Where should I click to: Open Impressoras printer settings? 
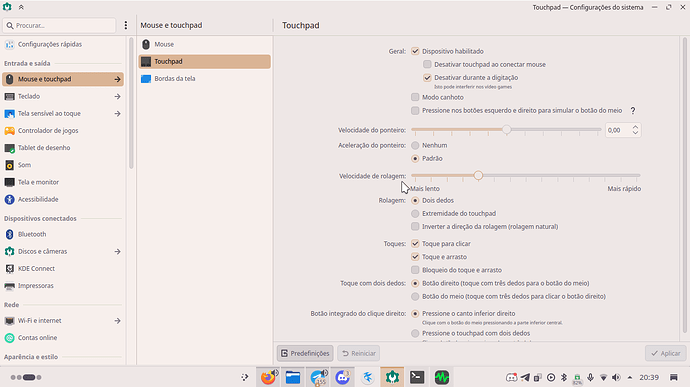[x=63, y=286]
